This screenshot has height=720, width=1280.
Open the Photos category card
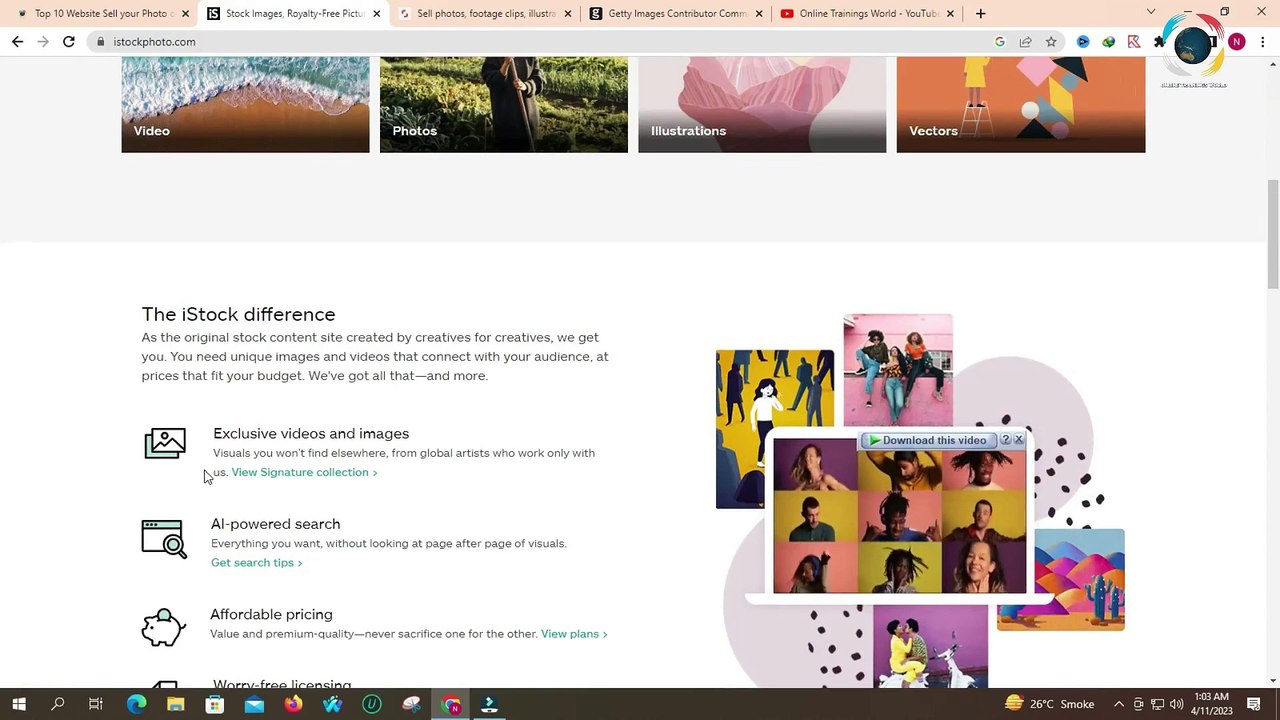(504, 104)
